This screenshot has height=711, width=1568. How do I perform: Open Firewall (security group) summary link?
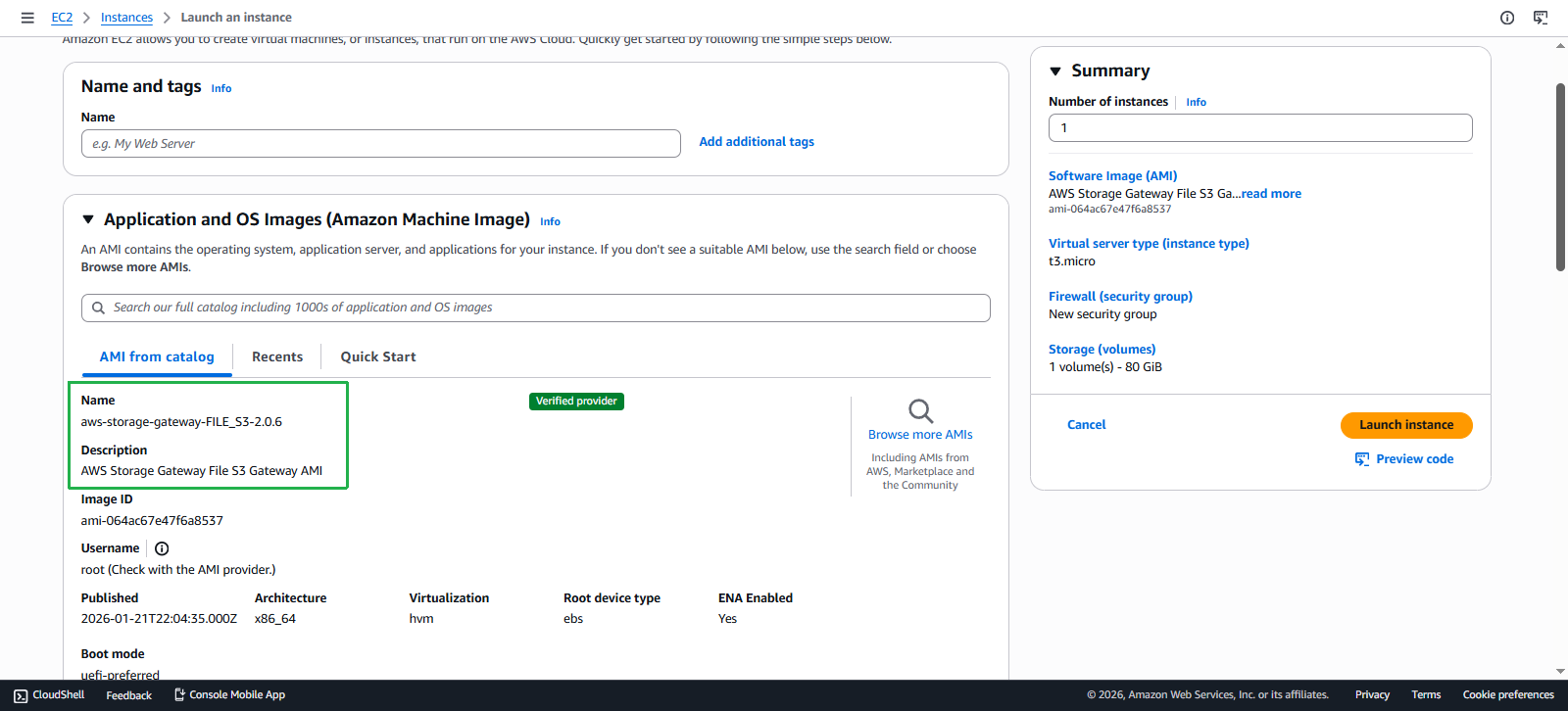tap(1120, 297)
